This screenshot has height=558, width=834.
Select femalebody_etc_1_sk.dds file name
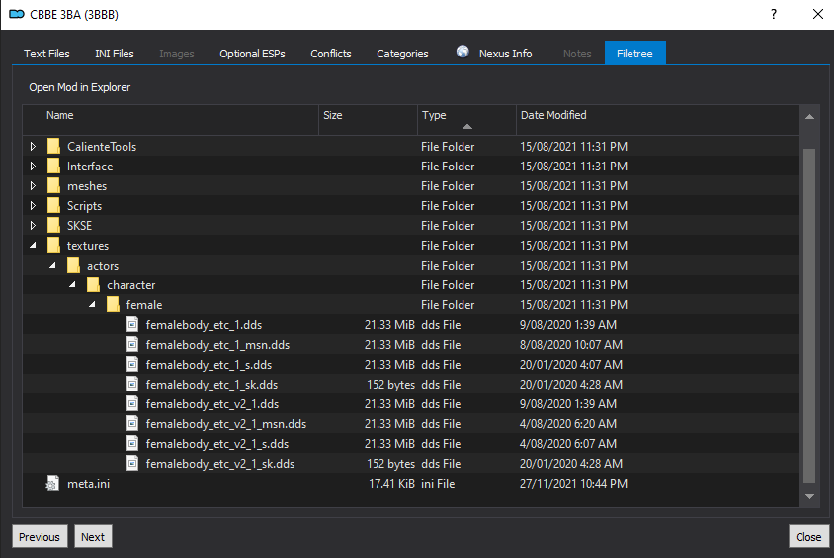pos(212,385)
